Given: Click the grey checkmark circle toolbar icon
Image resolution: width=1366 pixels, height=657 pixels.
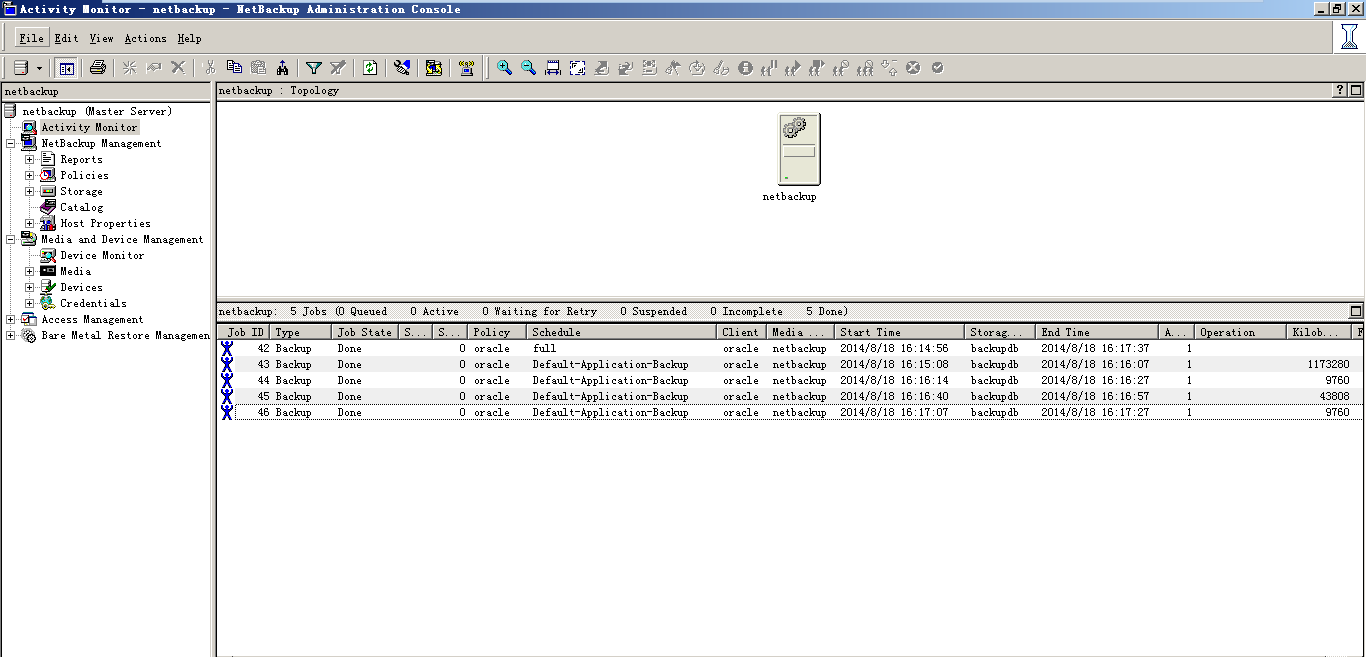Looking at the screenshot, I should (937, 68).
